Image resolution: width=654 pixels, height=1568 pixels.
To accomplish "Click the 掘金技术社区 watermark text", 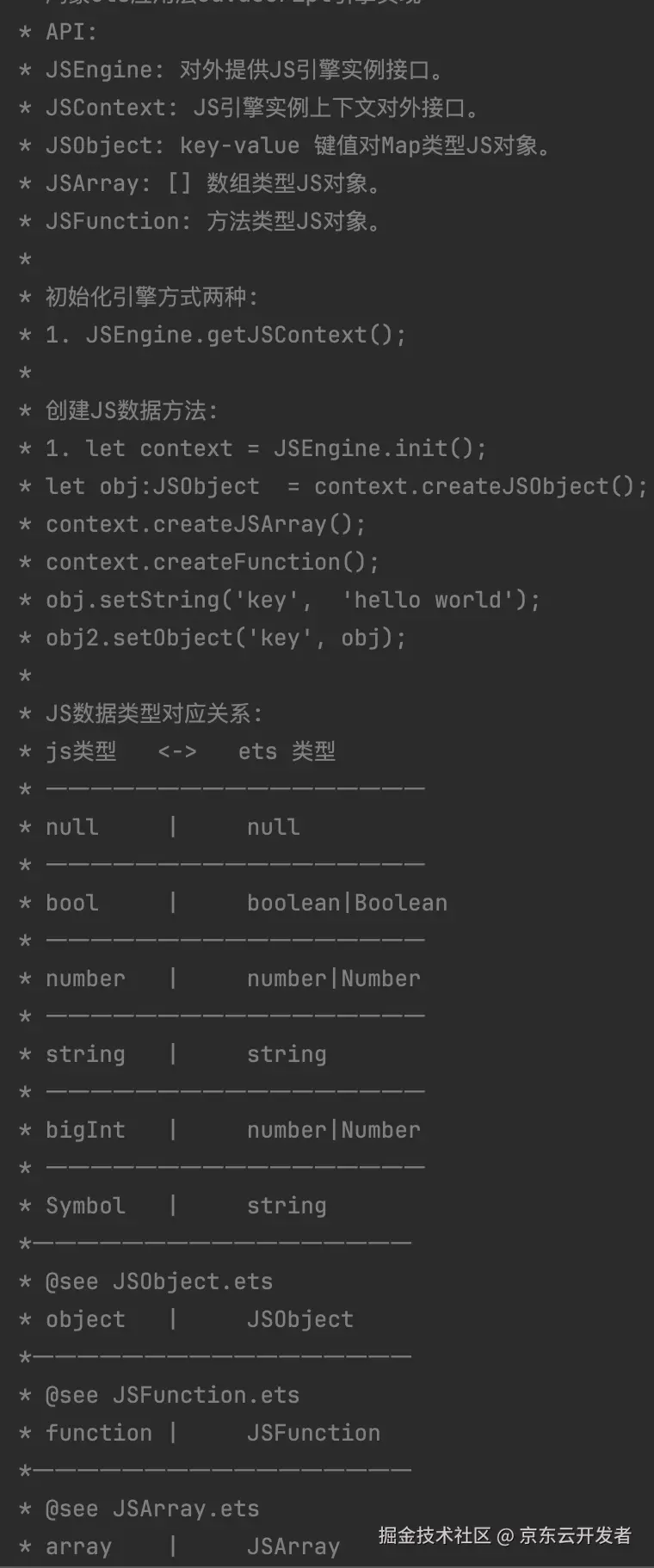I will tap(435, 1535).
